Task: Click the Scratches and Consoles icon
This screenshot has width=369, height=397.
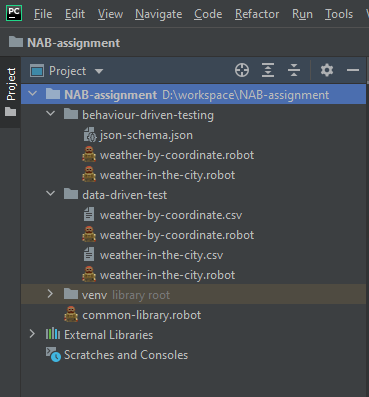Action: click(53, 354)
